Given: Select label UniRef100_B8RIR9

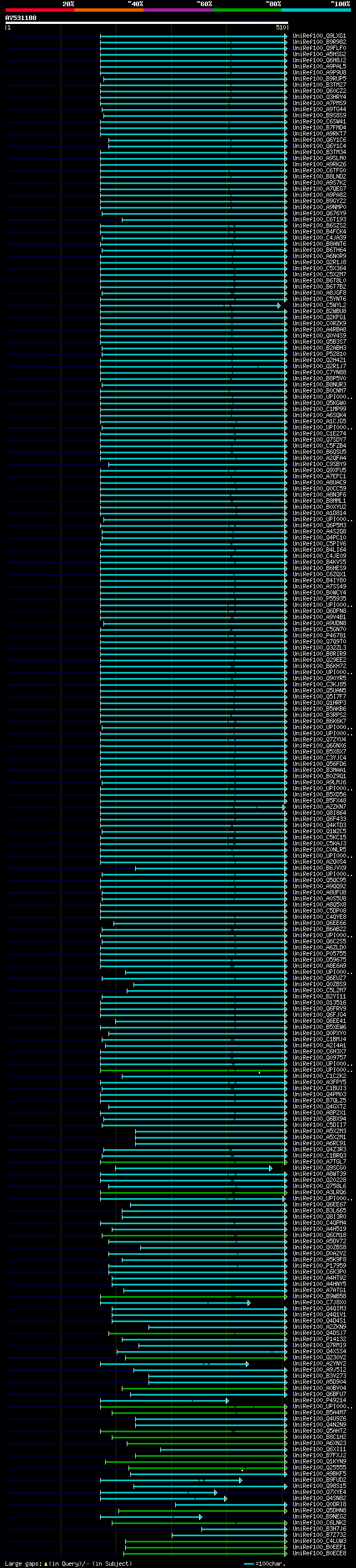Looking at the screenshot, I should [x=319, y=654].
